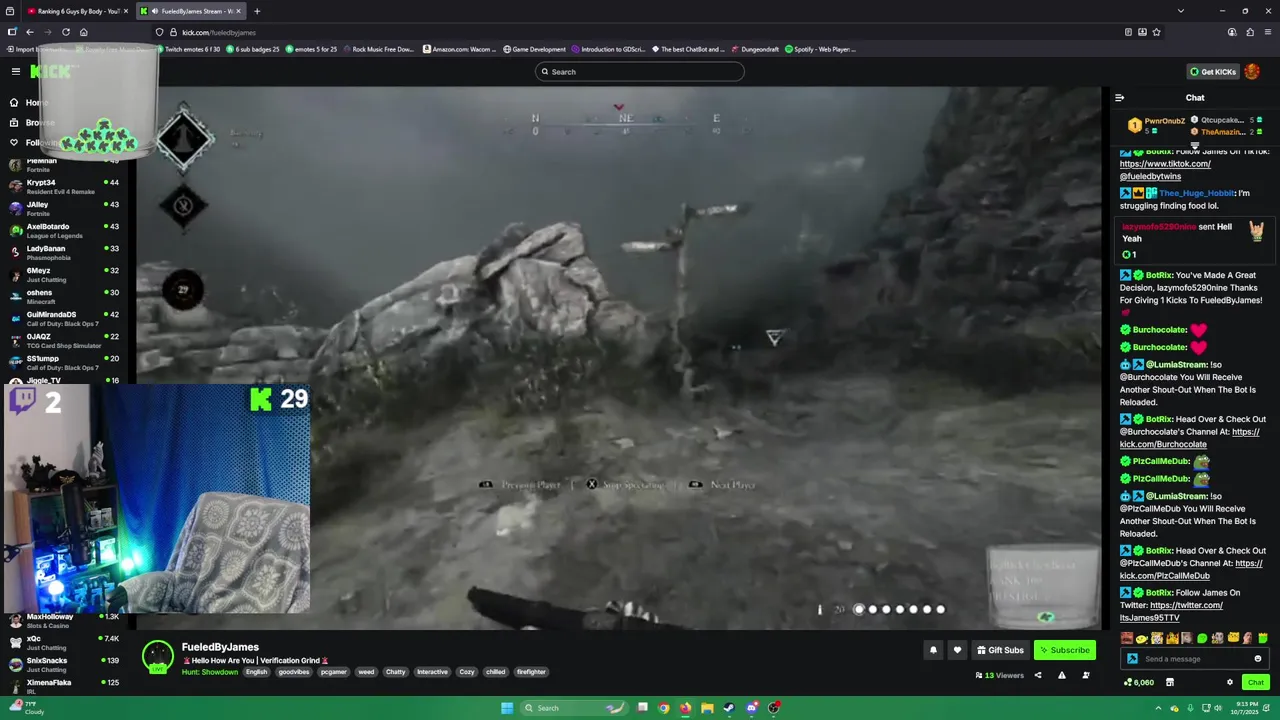The image size is (1280, 720).
Task: Click the Hunt: Showdown category link
Action: [x=210, y=672]
